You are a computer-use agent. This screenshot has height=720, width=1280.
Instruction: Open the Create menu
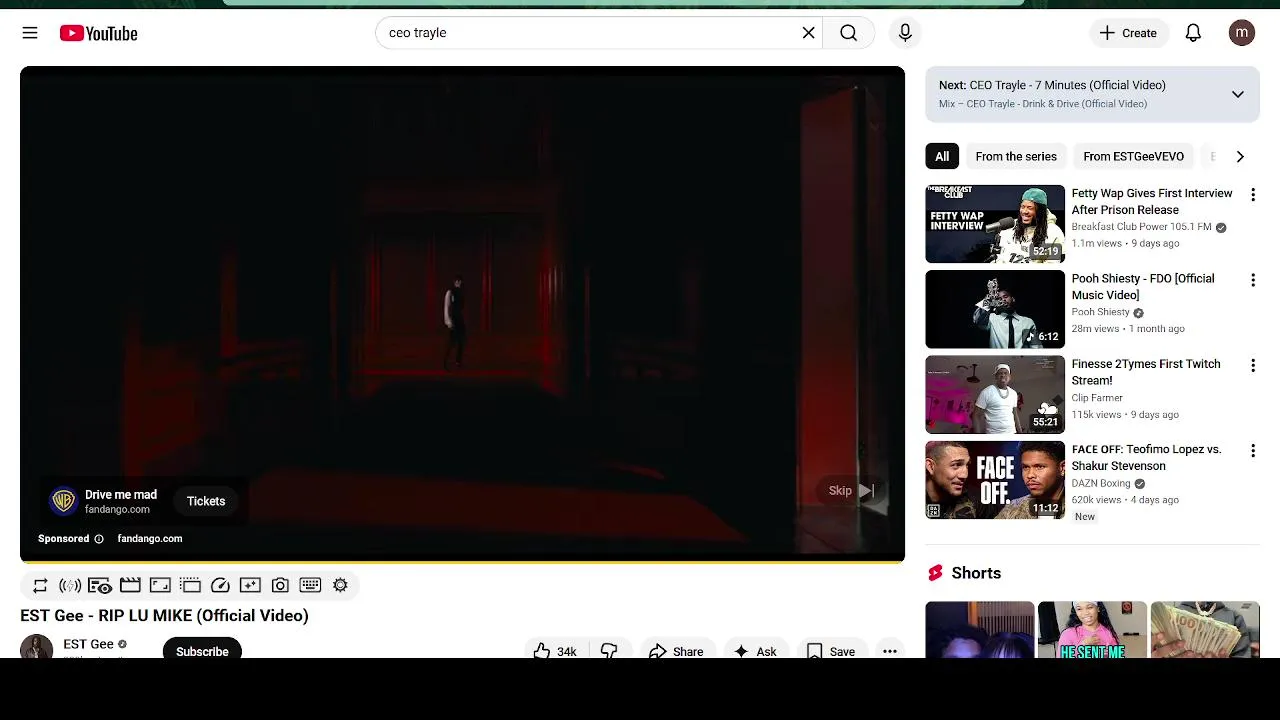coord(1129,33)
